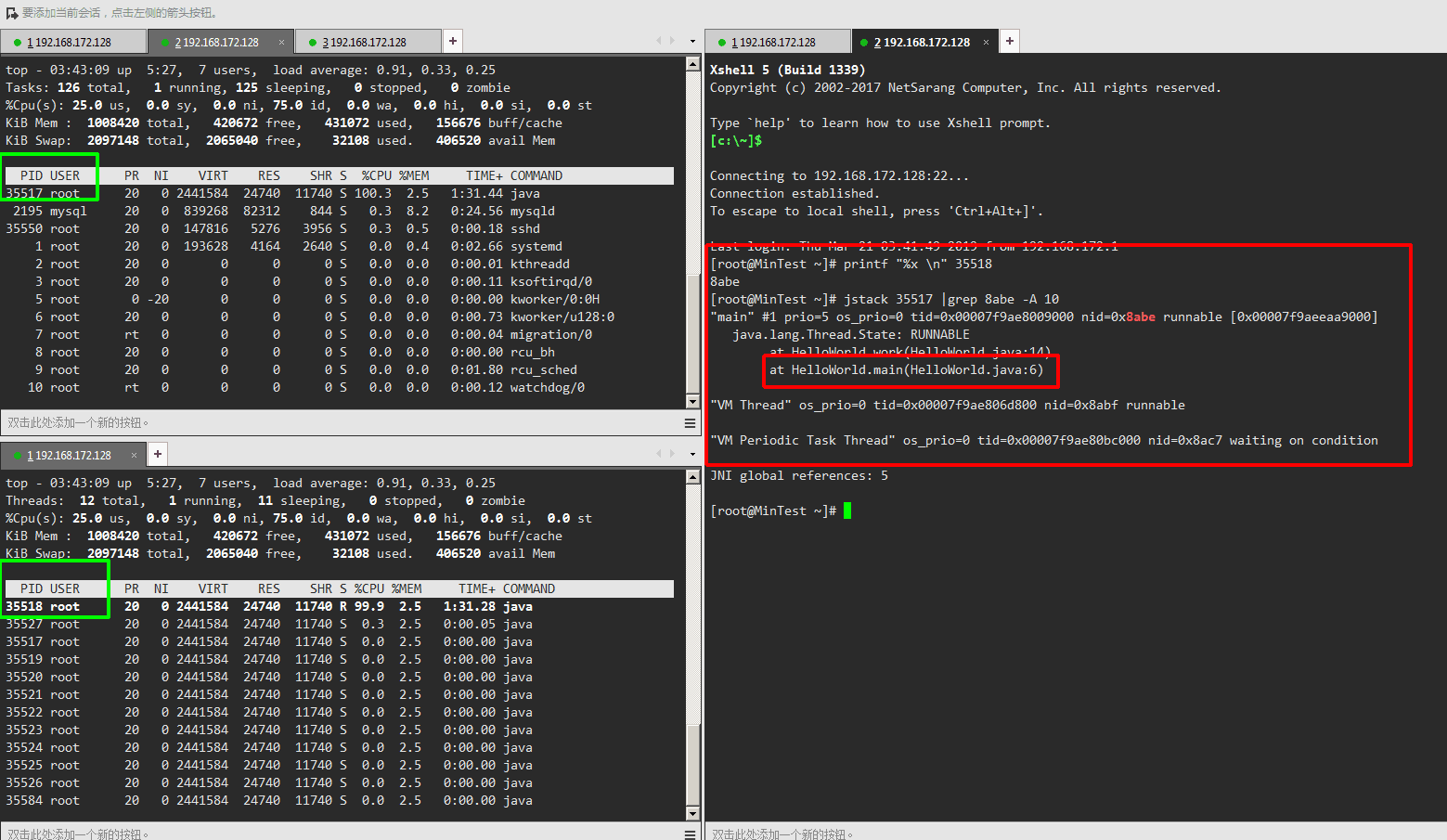The image size is (1447, 840).
Task: Click quick-button bar under right terminal
Action: (x=1076, y=833)
